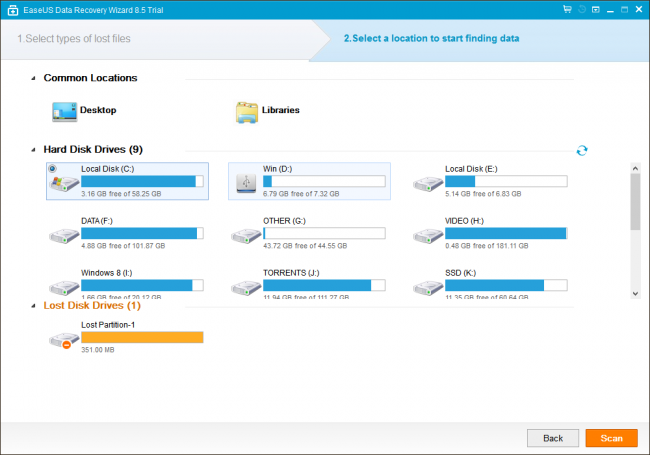Click the Back button
650x455 pixels.
click(x=553, y=438)
